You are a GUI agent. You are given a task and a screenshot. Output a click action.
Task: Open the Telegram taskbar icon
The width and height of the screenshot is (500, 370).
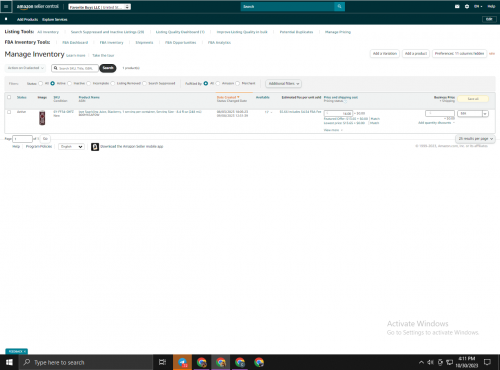[x=182, y=362]
